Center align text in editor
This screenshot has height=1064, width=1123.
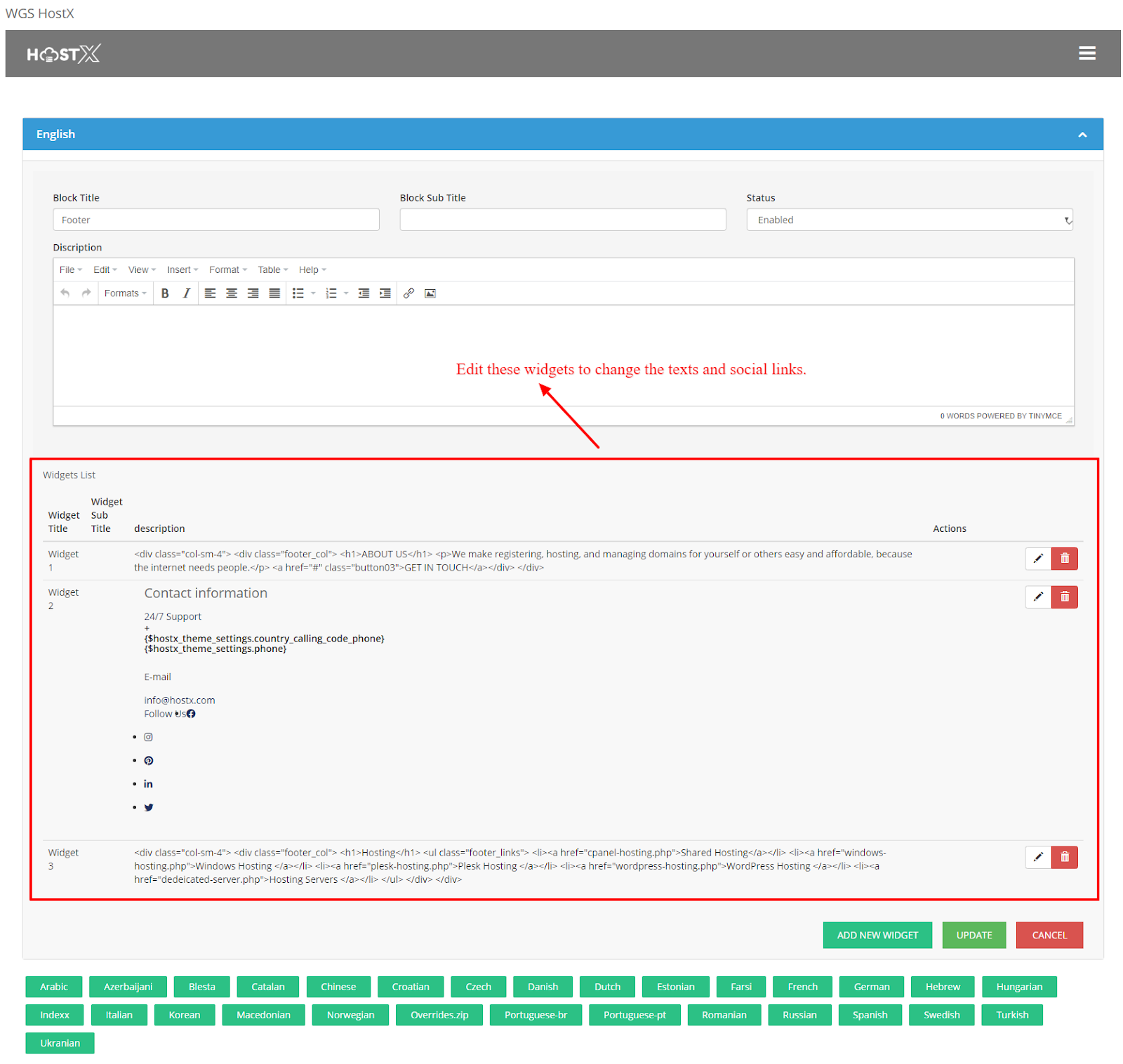232,293
